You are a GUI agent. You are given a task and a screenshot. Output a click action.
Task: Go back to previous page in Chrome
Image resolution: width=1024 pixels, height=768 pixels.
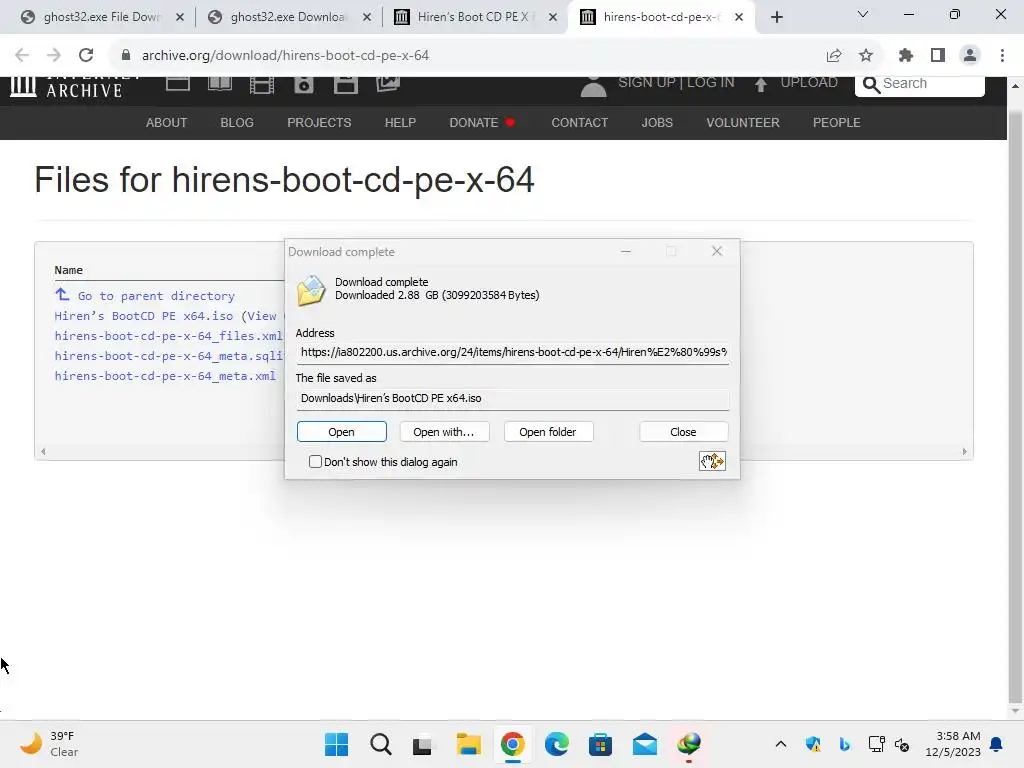point(22,55)
